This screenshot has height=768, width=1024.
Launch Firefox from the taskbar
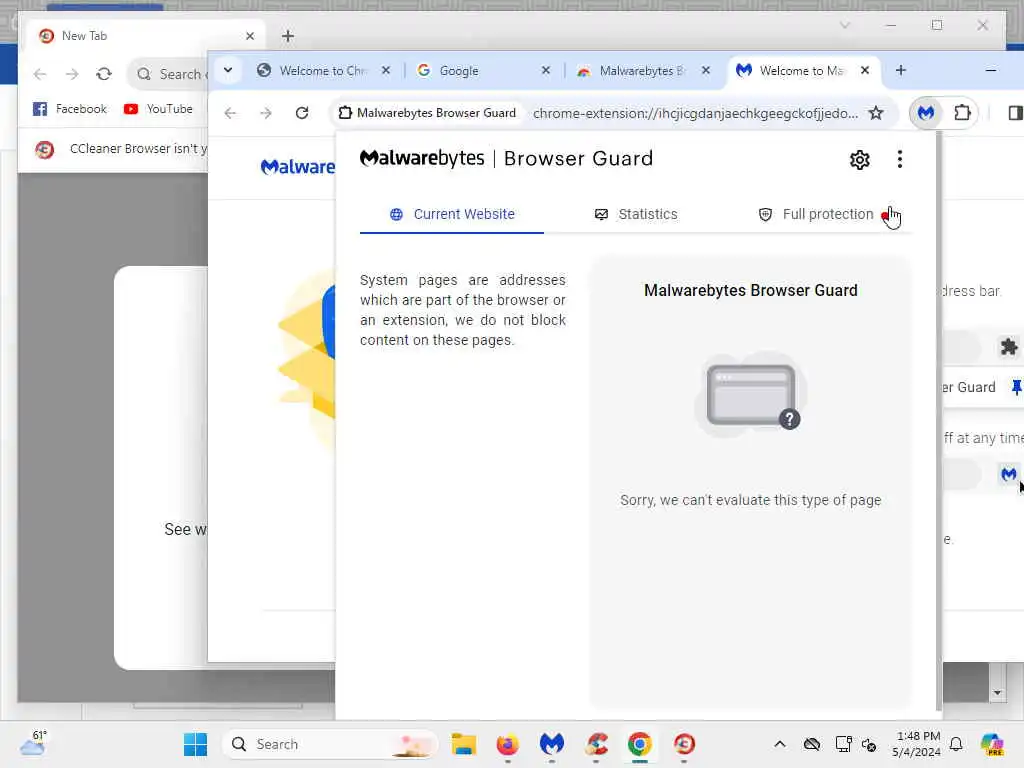pyautogui.click(x=507, y=744)
